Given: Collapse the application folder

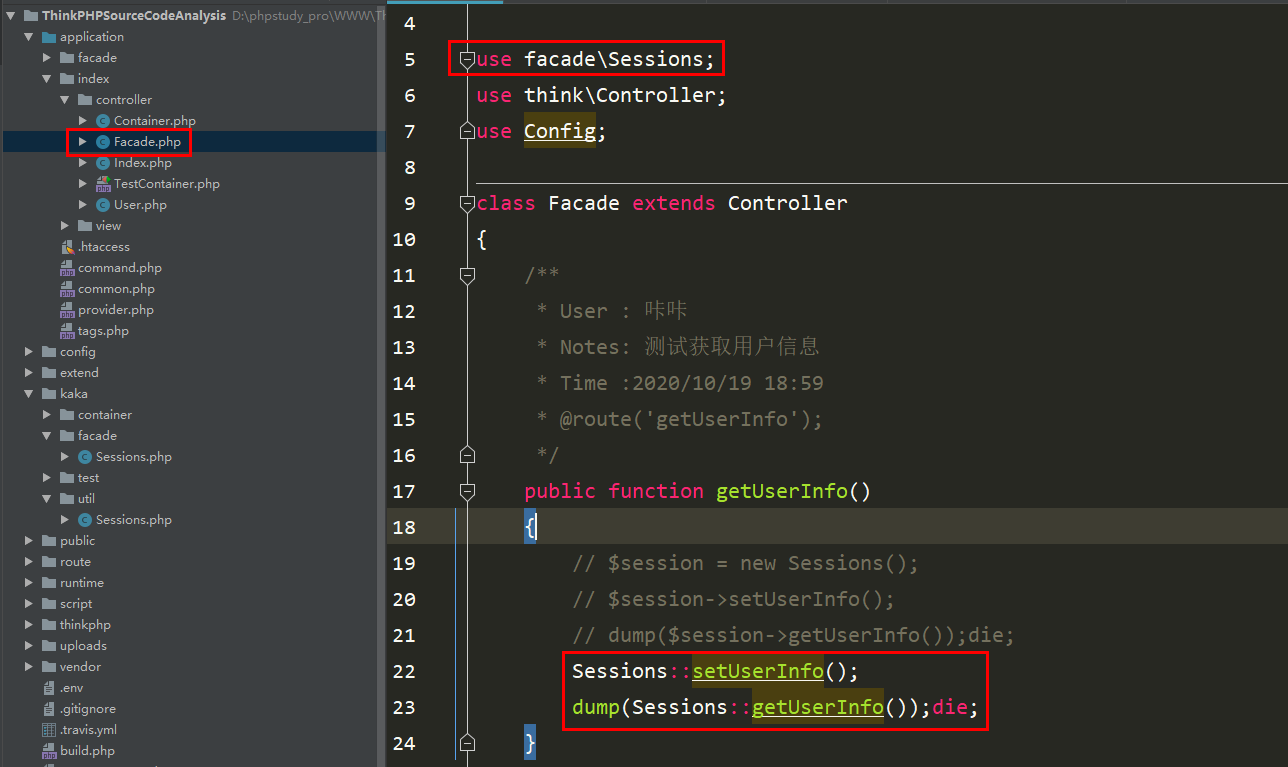Looking at the screenshot, I should (x=29, y=37).
